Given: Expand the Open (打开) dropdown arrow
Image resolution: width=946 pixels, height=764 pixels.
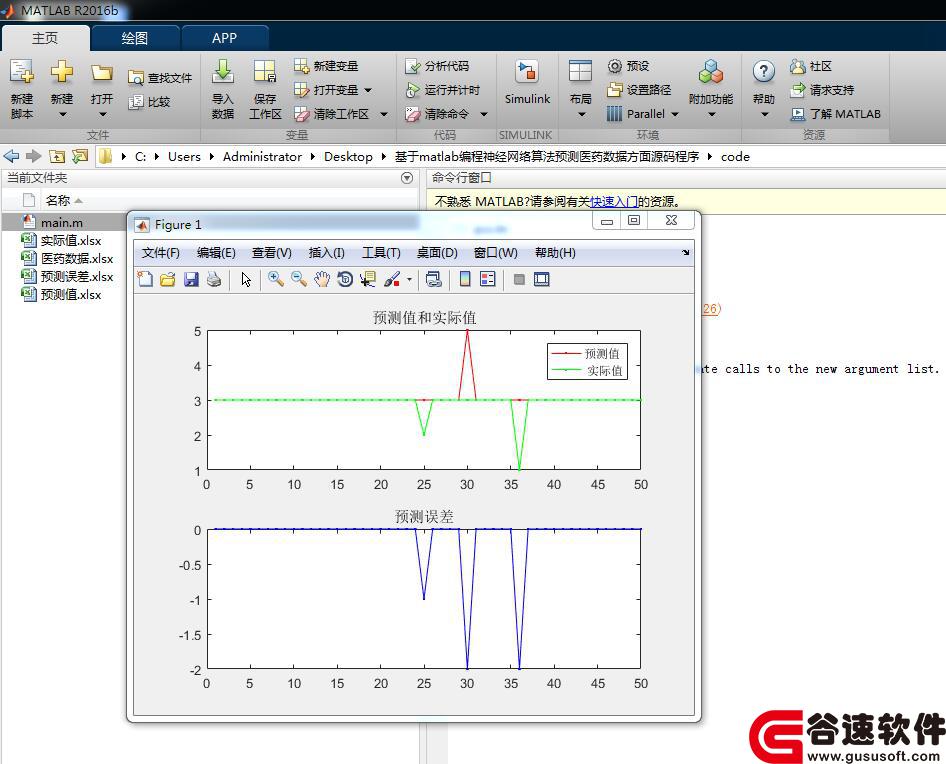Looking at the screenshot, I should [x=102, y=114].
